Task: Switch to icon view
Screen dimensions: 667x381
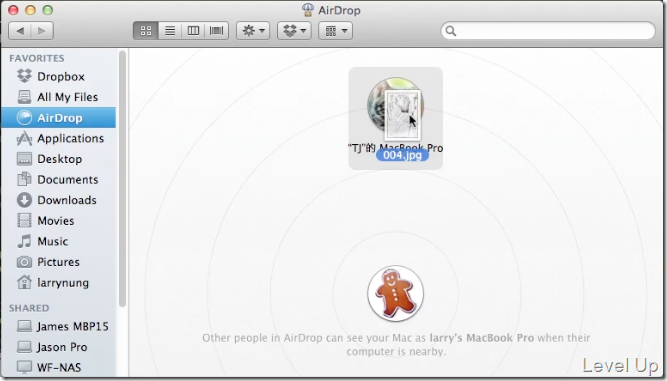Action: point(146,31)
